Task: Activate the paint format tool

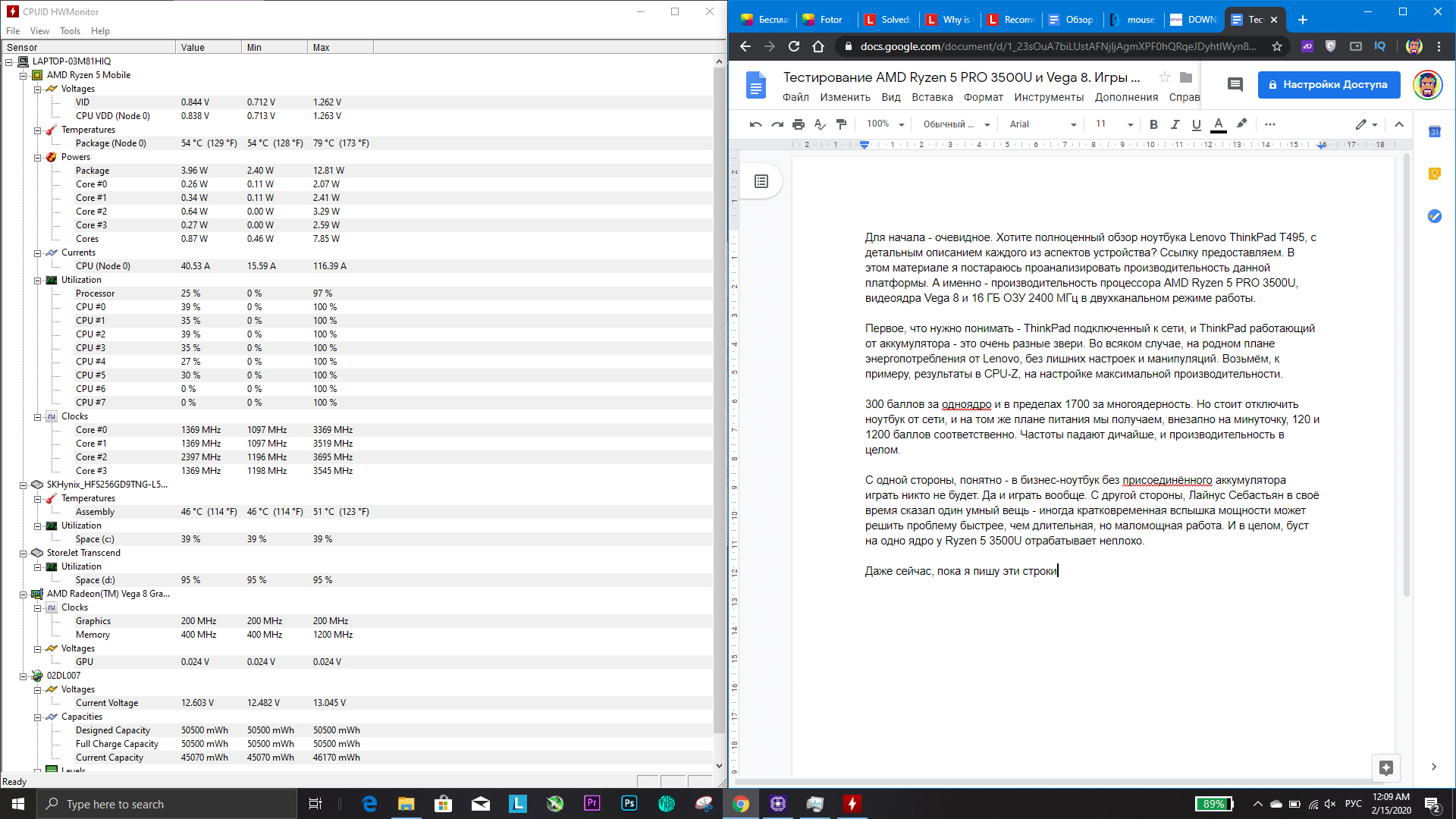Action: [841, 124]
